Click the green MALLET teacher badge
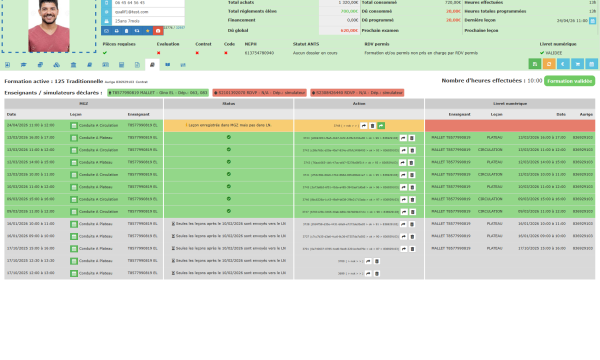This screenshot has width=600, height=360. click(158, 93)
